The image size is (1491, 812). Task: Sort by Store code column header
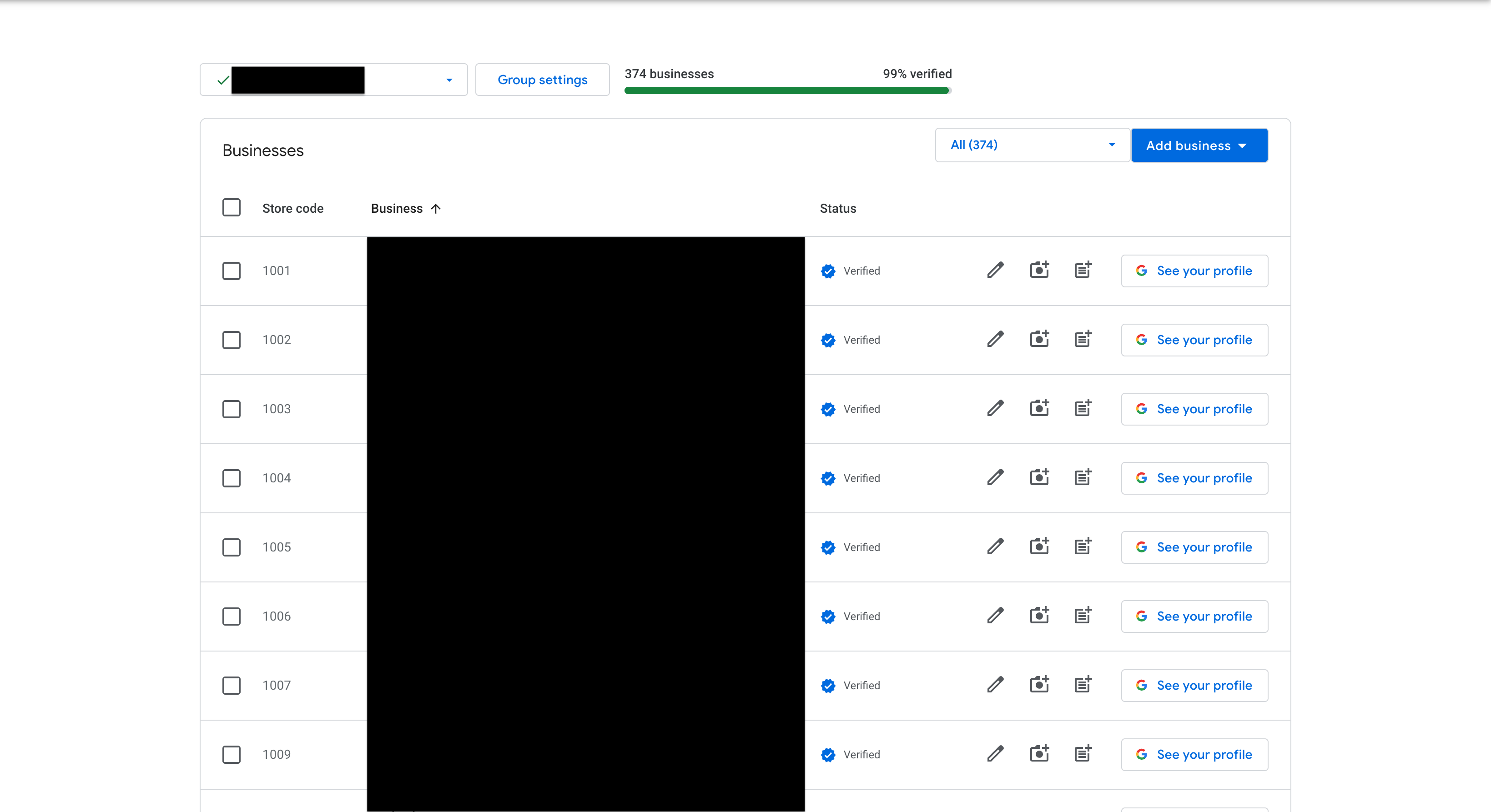pyautogui.click(x=292, y=209)
